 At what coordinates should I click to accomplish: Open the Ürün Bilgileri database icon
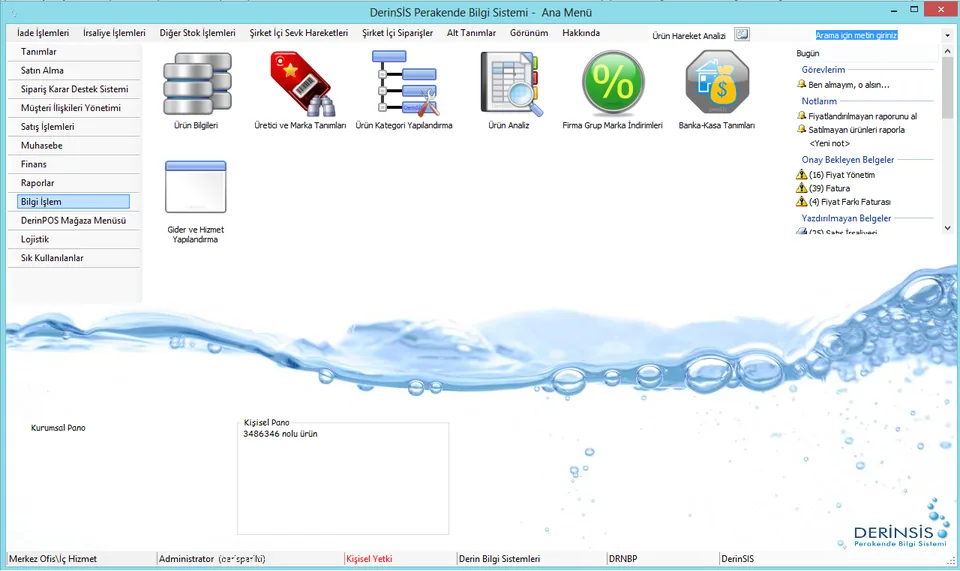(x=197, y=84)
